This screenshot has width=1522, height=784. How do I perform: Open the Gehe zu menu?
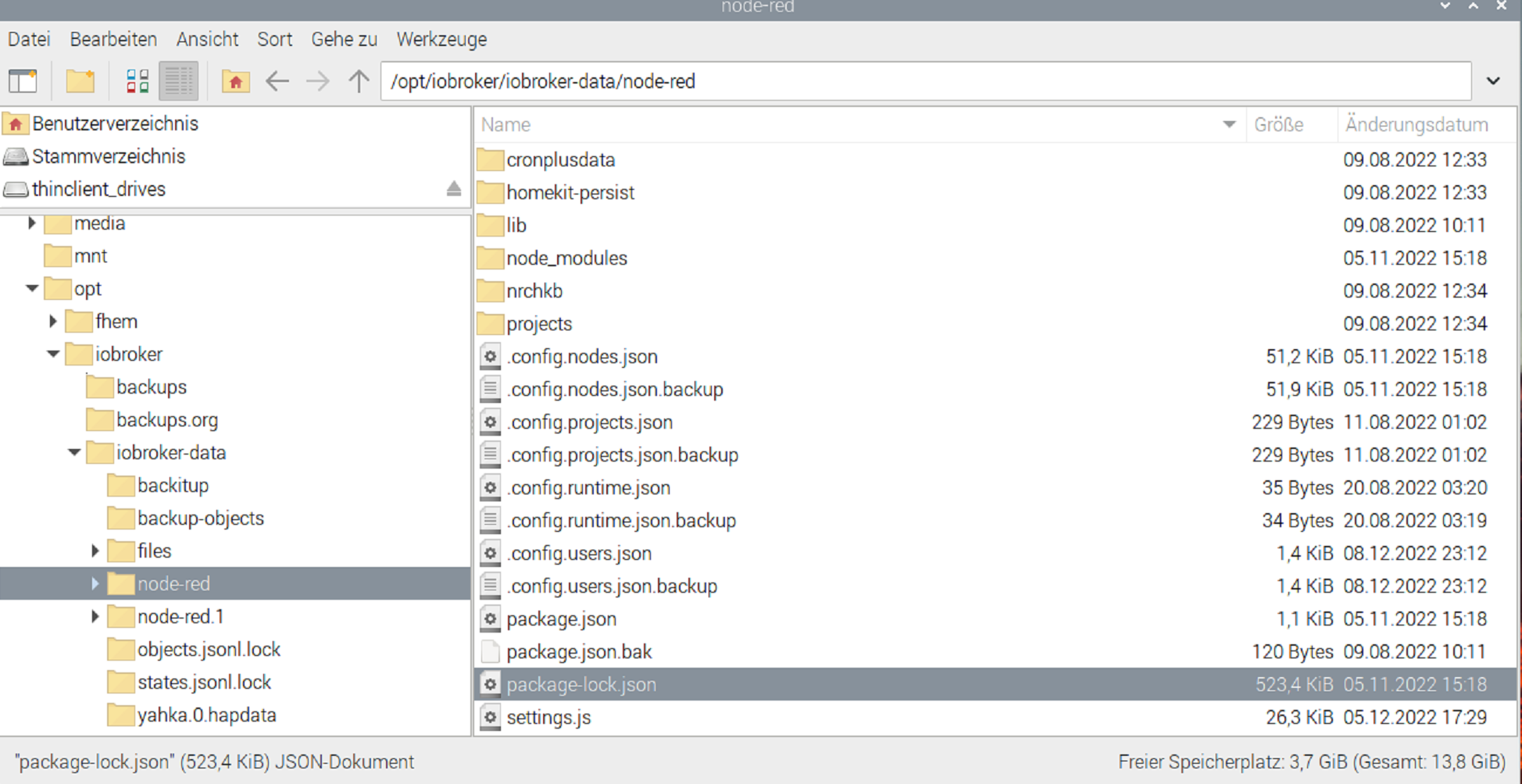click(344, 39)
